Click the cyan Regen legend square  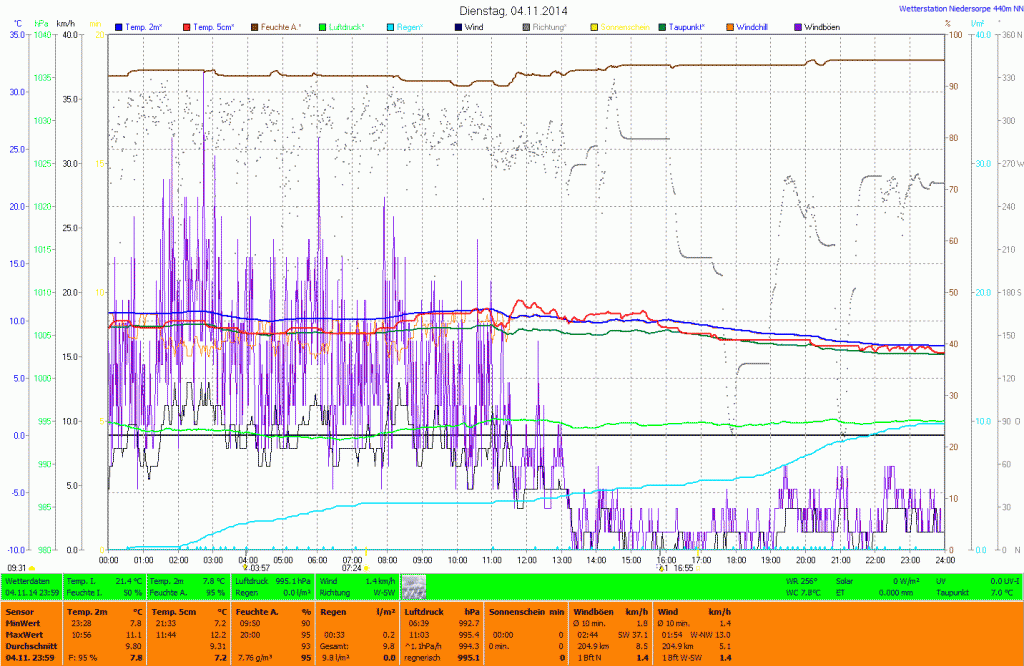click(390, 25)
